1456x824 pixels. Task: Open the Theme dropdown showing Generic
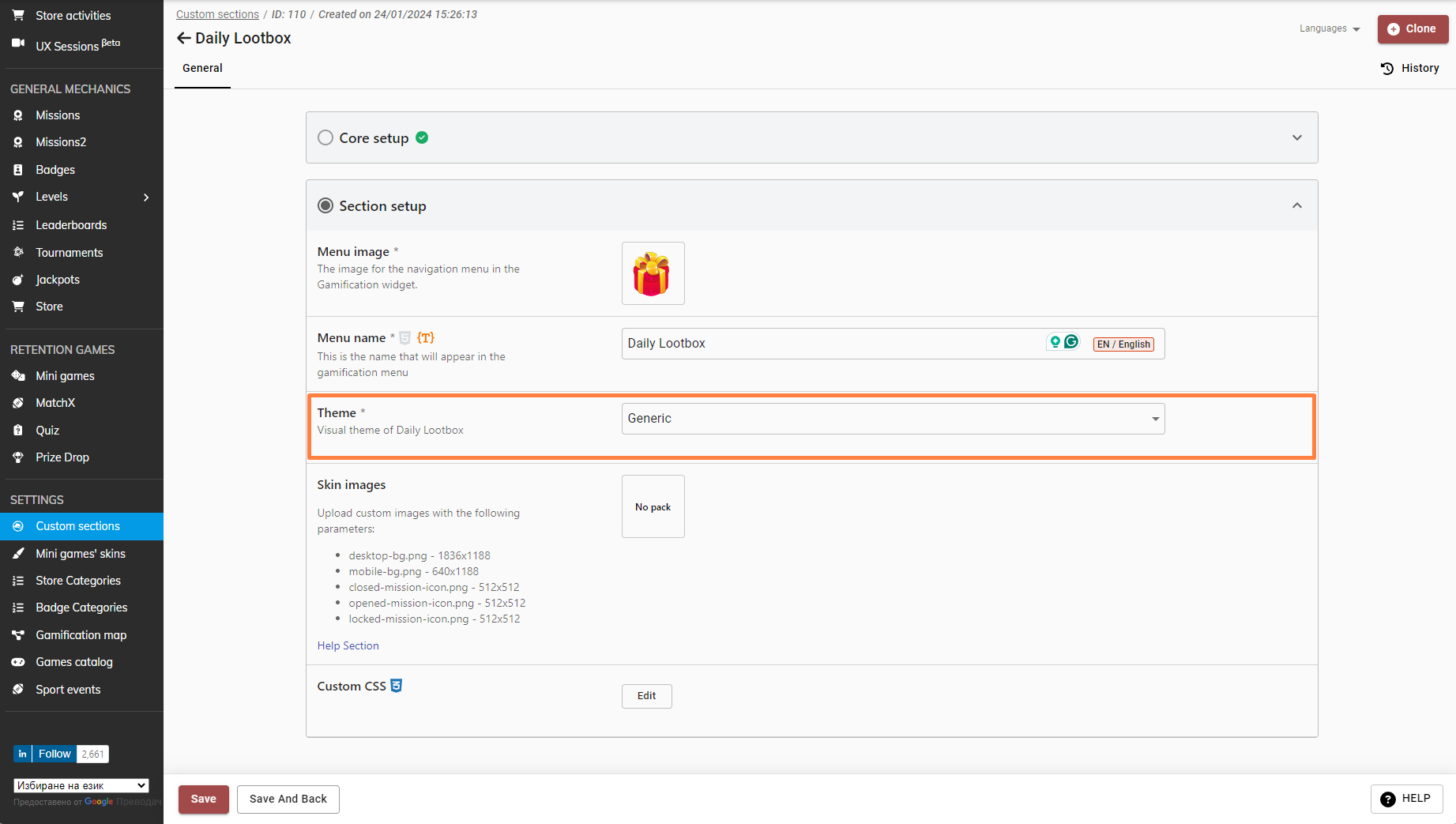click(893, 419)
